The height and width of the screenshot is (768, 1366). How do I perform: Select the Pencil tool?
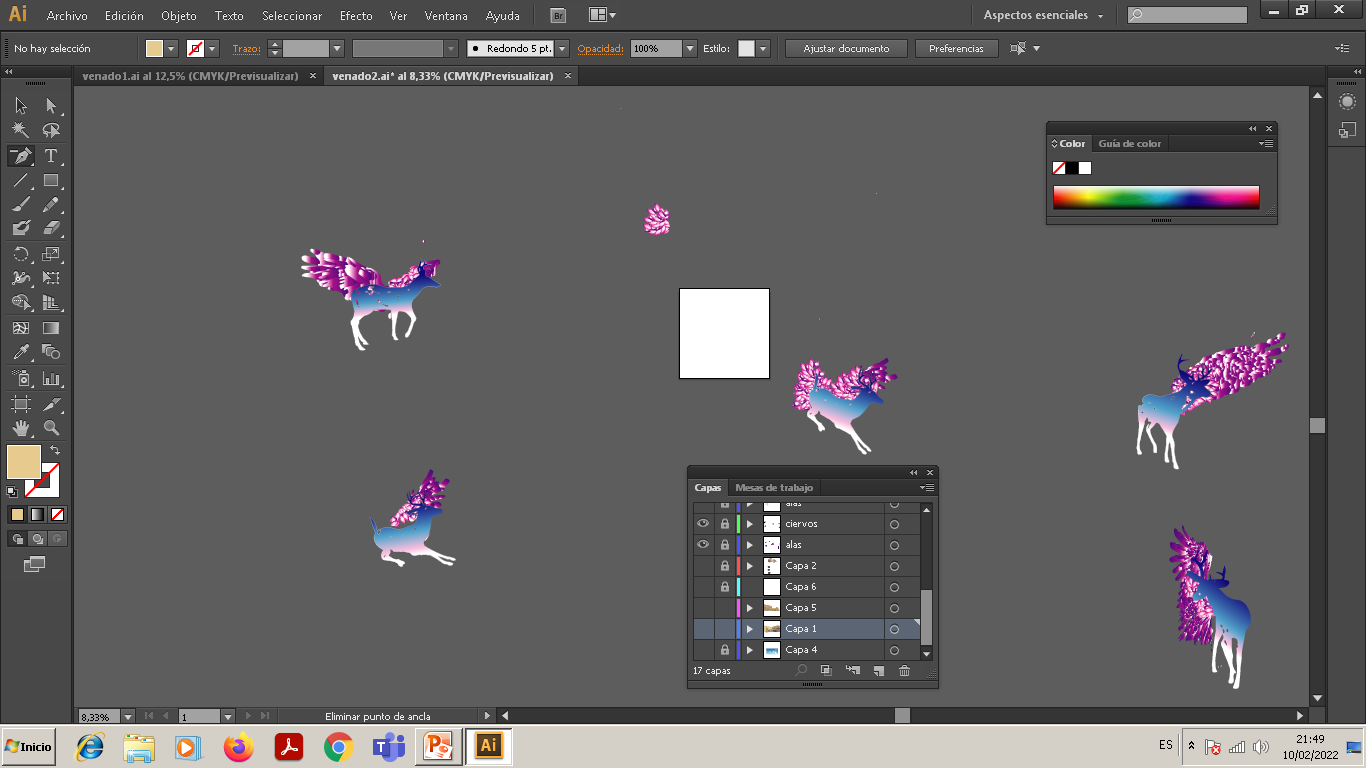[51, 205]
